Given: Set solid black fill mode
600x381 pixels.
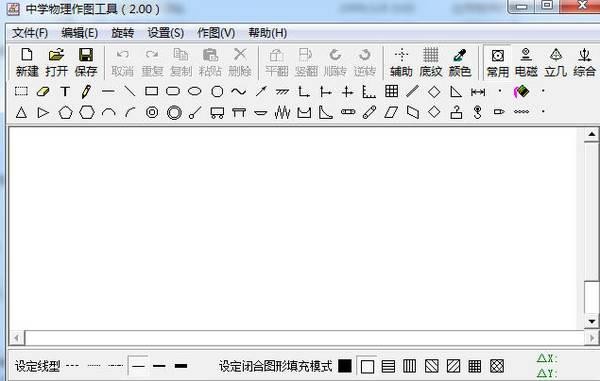Looking at the screenshot, I should click(x=345, y=366).
